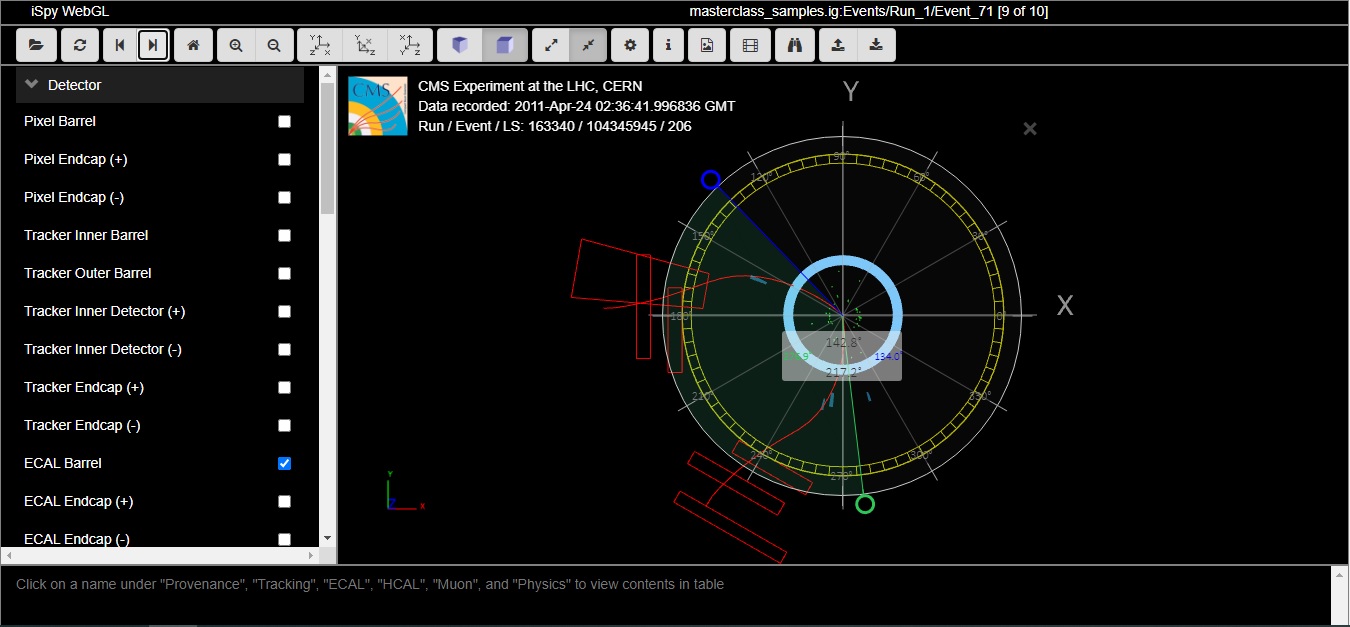Click the film strip animation icon
The width and height of the screenshot is (1350, 627).
[x=750, y=45]
